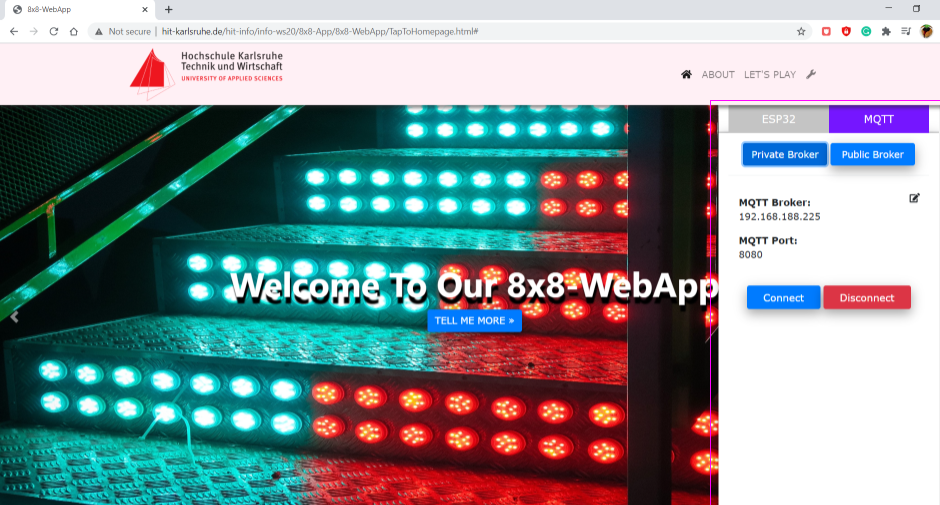The height and width of the screenshot is (505, 940).
Task: Open the wrench settings icon in navbar
Action: (x=811, y=75)
